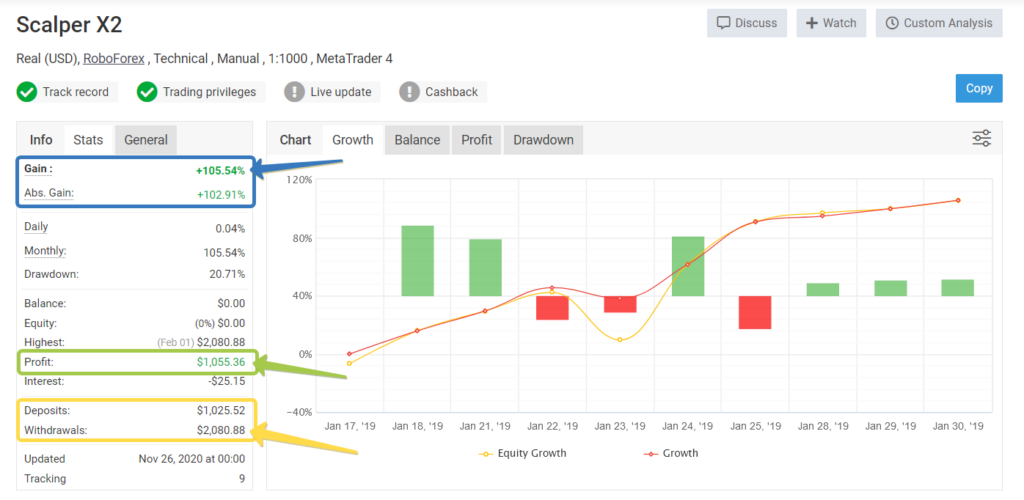The image size is (1024, 500).
Task: Click the plus icon on Watch
Action: 812,23
